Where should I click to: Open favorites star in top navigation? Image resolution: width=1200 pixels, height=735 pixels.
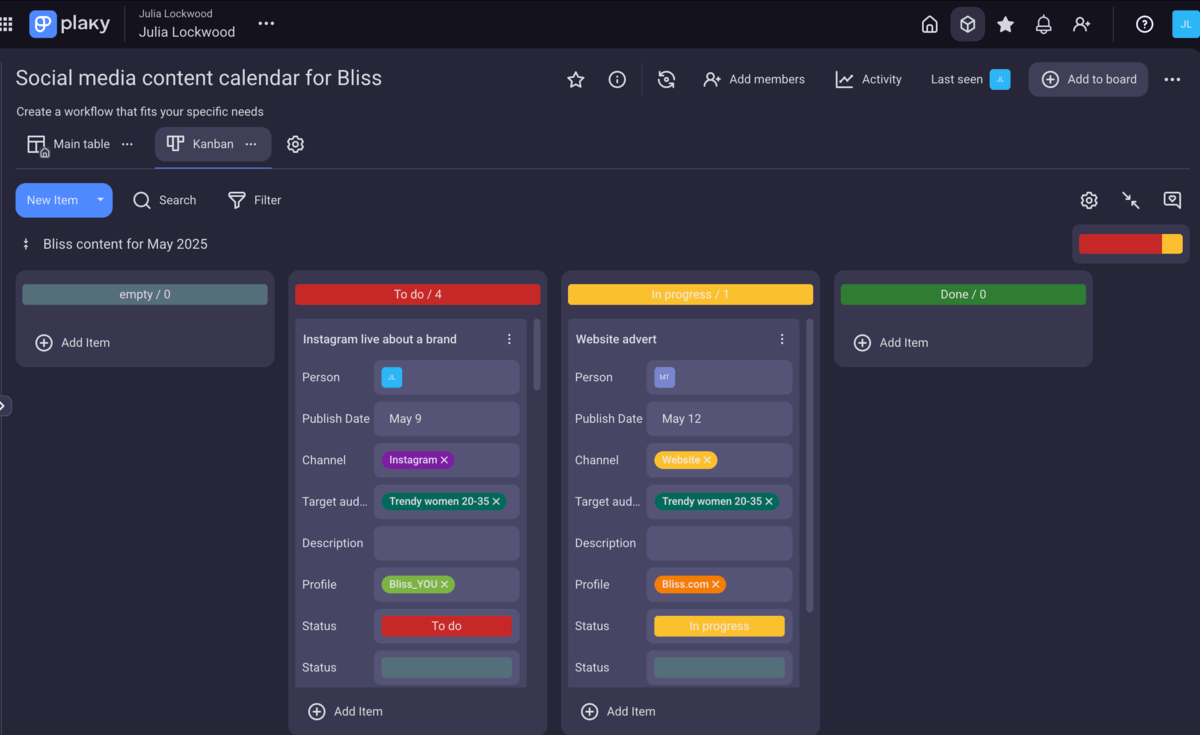pos(1005,25)
